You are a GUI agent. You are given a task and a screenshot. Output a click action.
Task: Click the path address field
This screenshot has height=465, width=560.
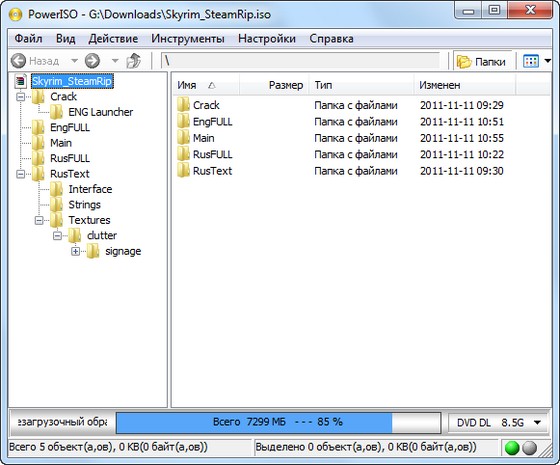[300, 61]
